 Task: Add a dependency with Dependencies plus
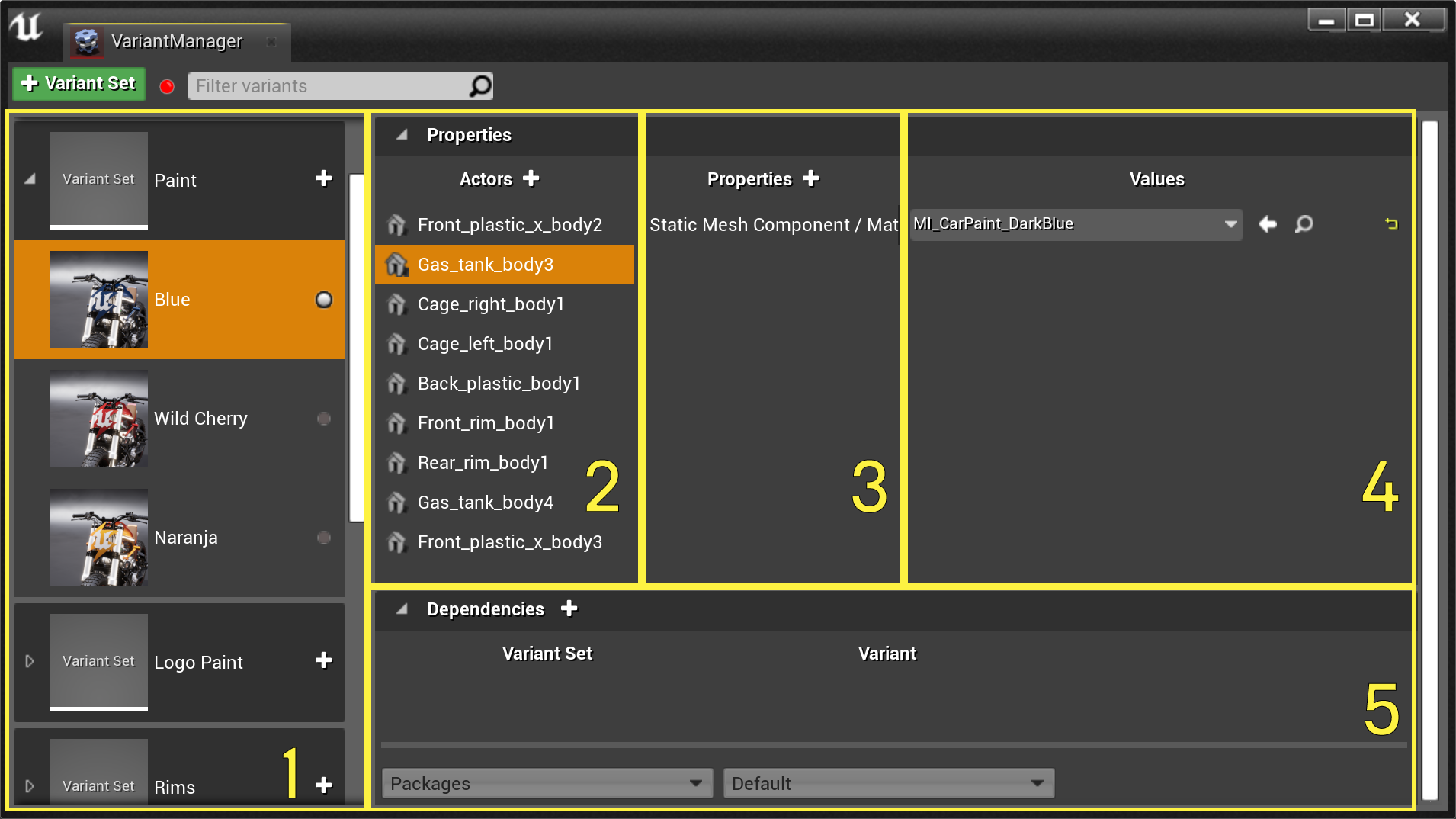tap(569, 609)
